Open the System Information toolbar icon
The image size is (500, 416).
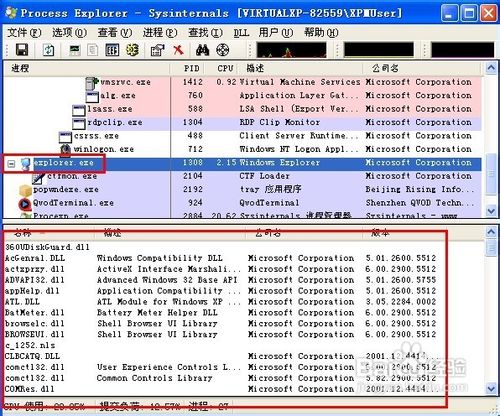pyautogui.click(x=75, y=50)
